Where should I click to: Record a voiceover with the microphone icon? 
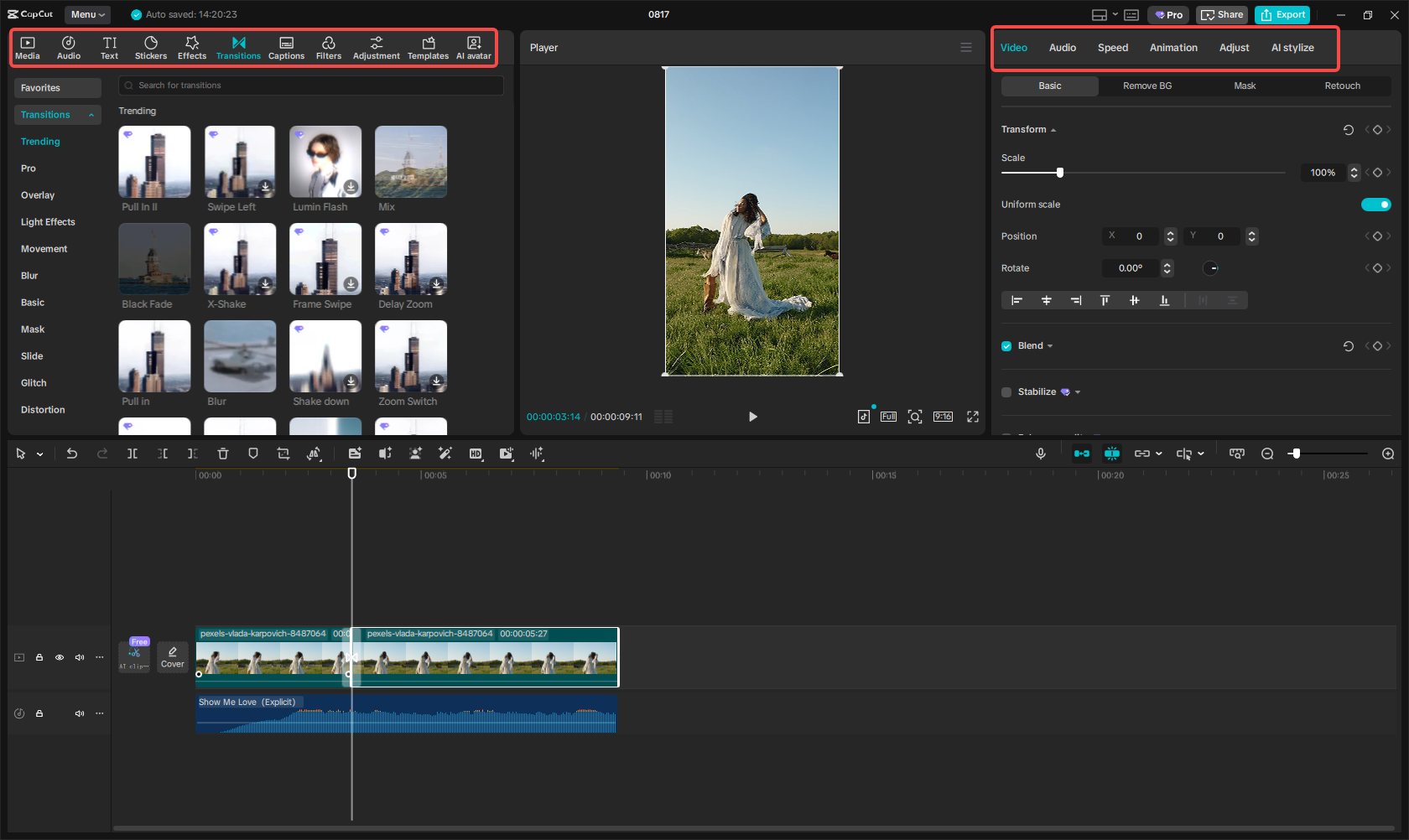pyautogui.click(x=1040, y=454)
